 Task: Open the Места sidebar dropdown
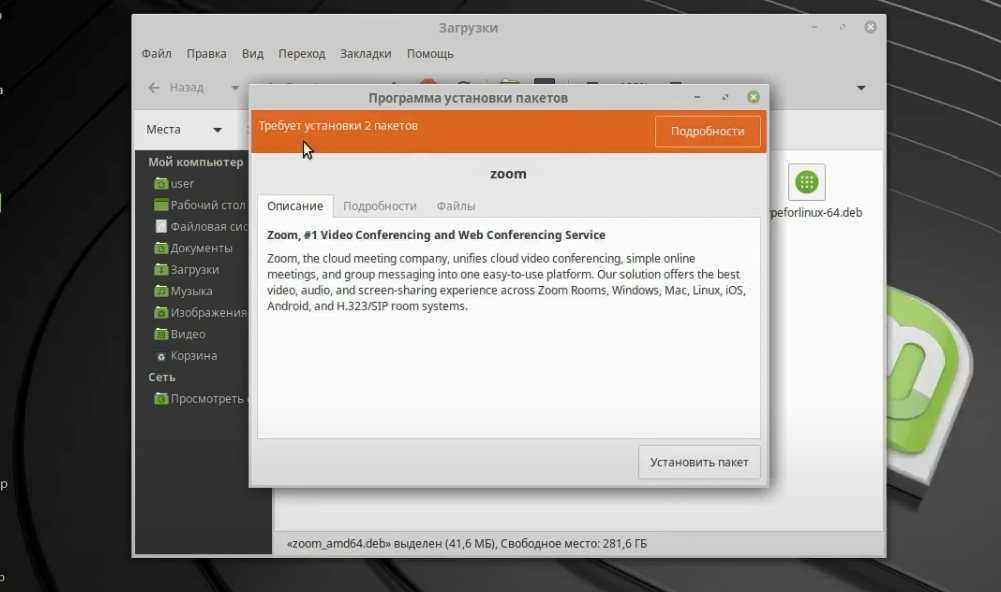pyautogui.click(x=217, y=130)
